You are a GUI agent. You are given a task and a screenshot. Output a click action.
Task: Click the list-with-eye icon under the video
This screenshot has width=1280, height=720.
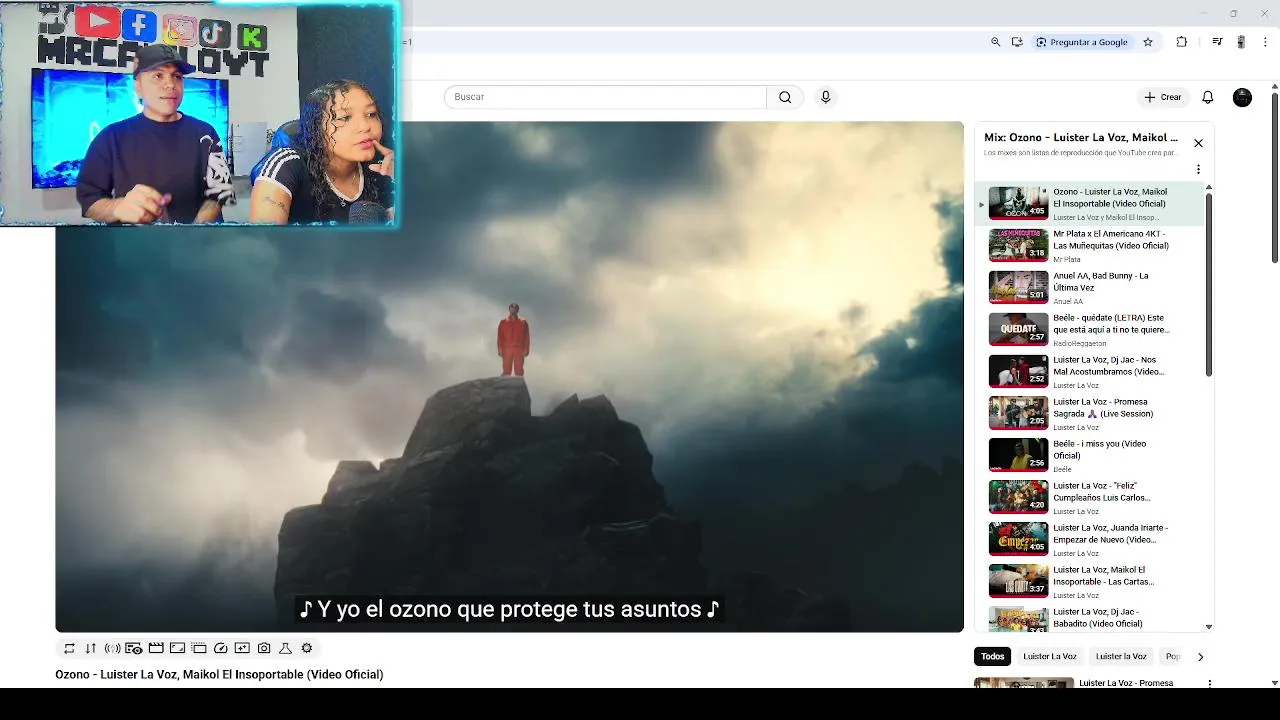[134, 648]
